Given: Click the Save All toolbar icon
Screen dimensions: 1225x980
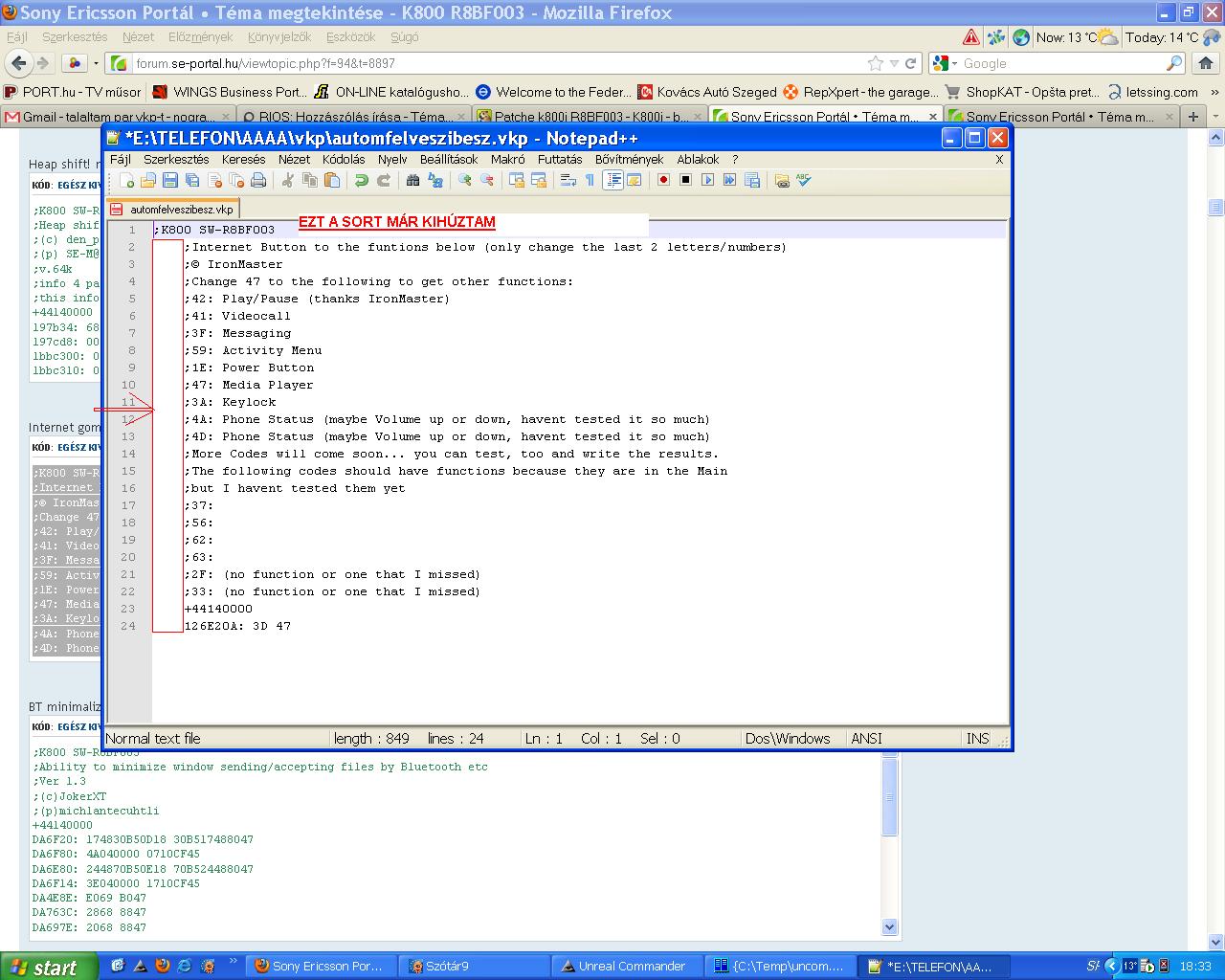Looking at the screenshot, I should point(192,180).
